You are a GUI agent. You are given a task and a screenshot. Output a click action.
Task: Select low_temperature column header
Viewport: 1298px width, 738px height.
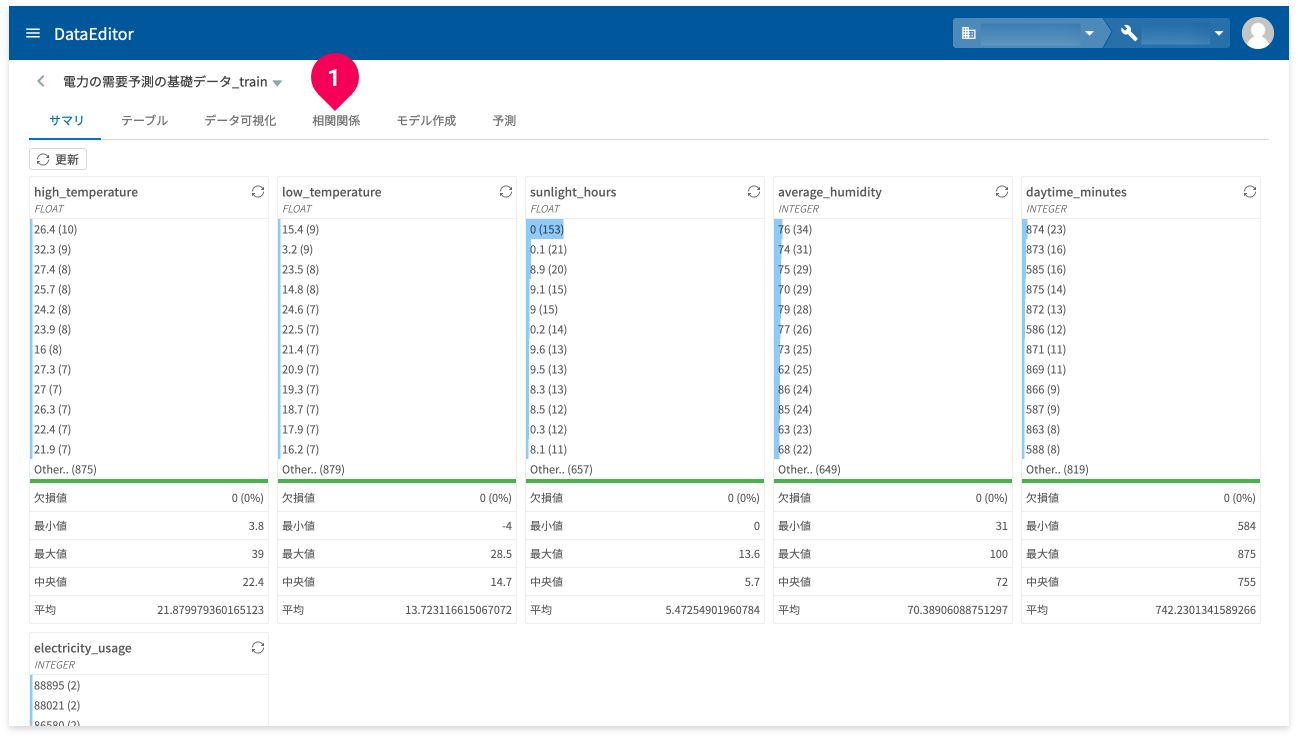(332, 192)
